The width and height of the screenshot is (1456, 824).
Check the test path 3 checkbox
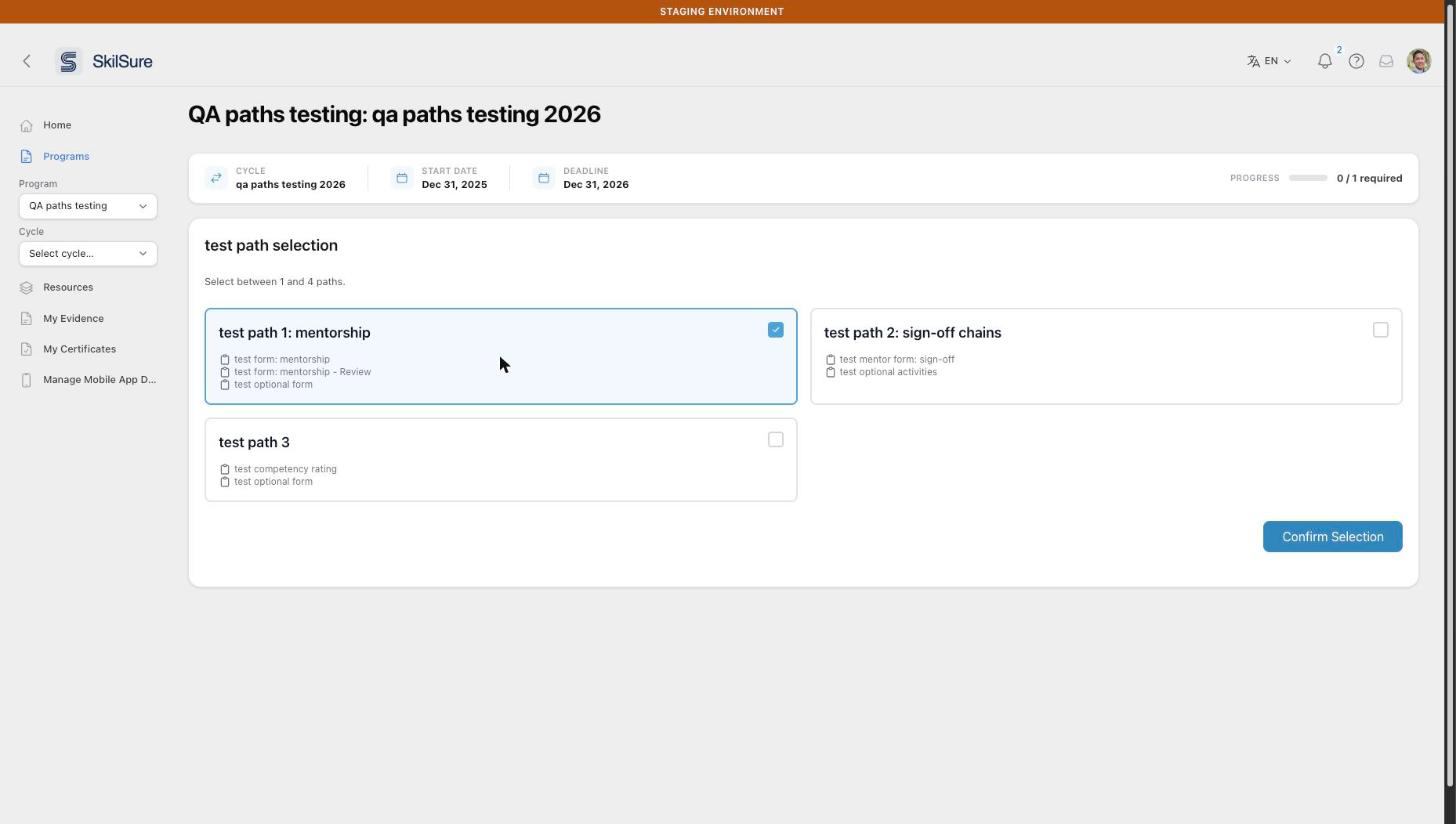point(776,440)
